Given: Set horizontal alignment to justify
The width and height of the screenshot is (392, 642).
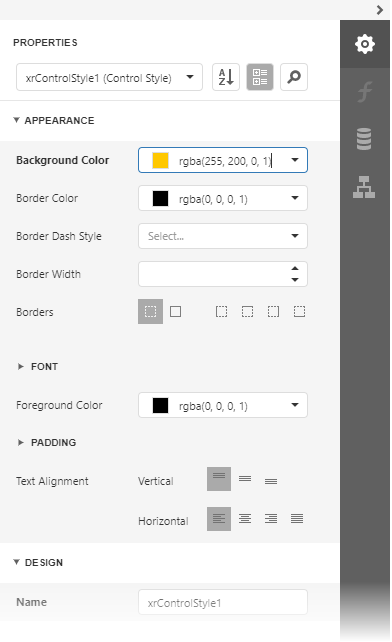Looking at the screenshot, I should pyautogui.click(x=297, y=519).
